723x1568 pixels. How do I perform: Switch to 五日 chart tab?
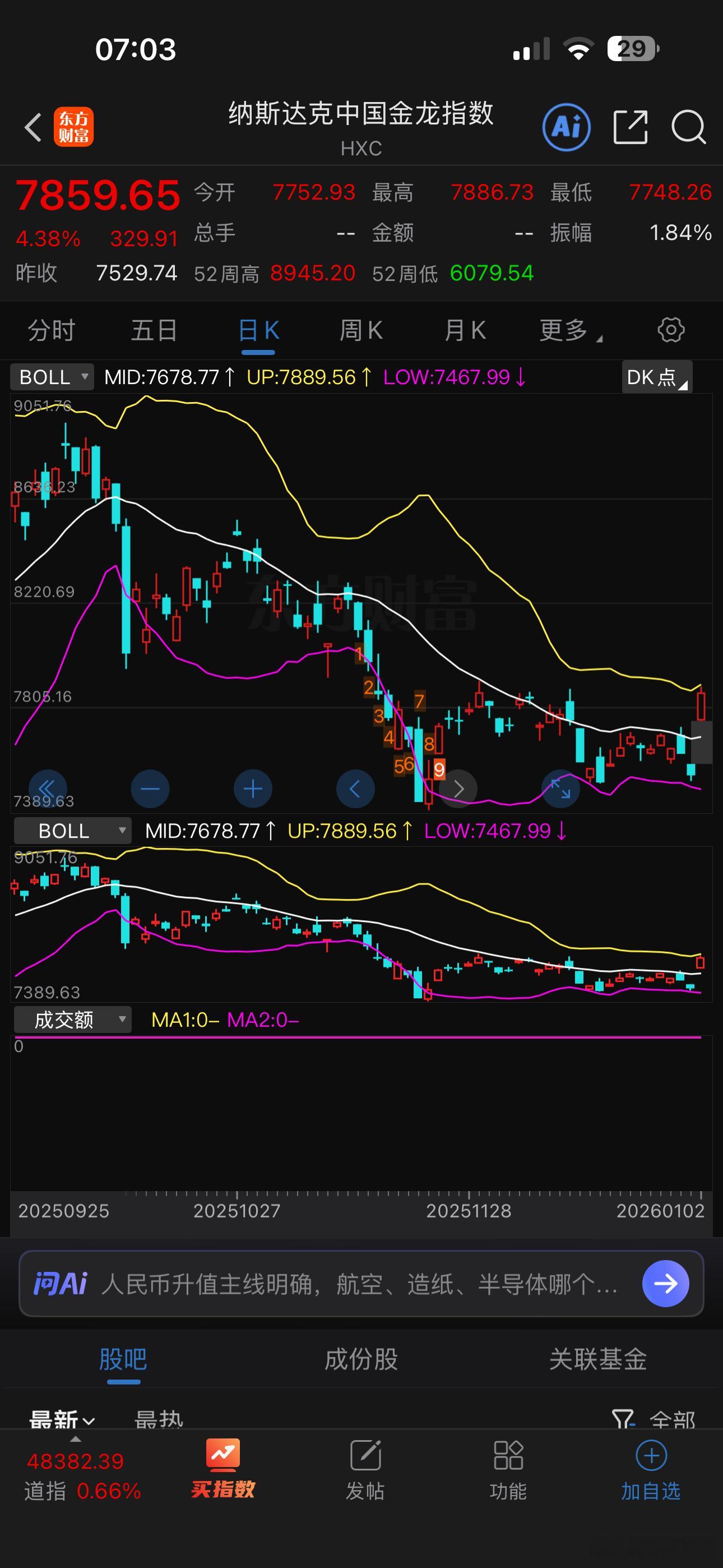click(155, 330)
